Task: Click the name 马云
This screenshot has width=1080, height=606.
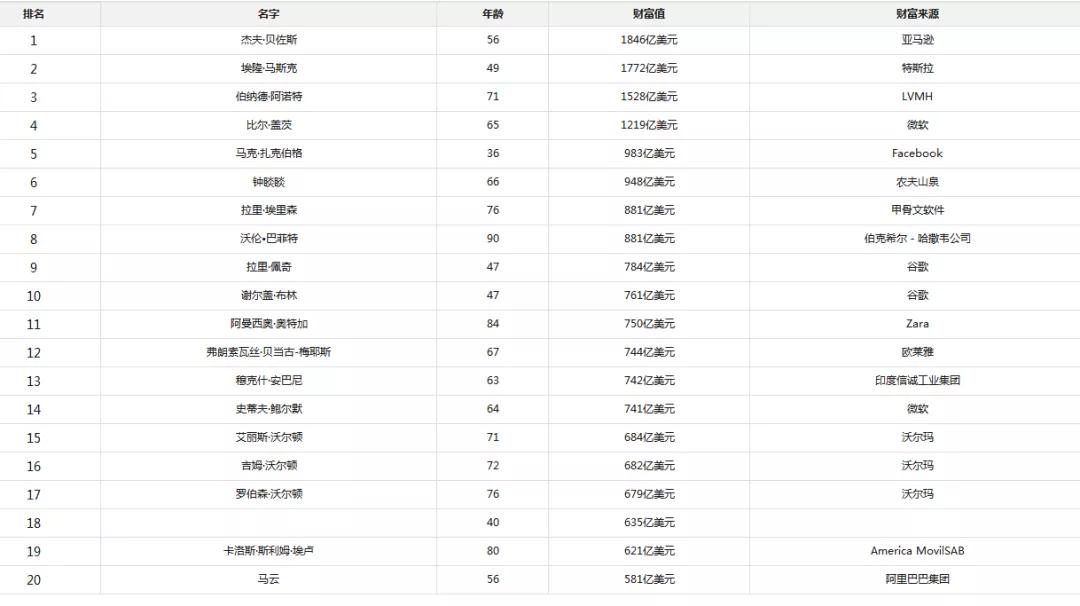Action: click(268, 579)
